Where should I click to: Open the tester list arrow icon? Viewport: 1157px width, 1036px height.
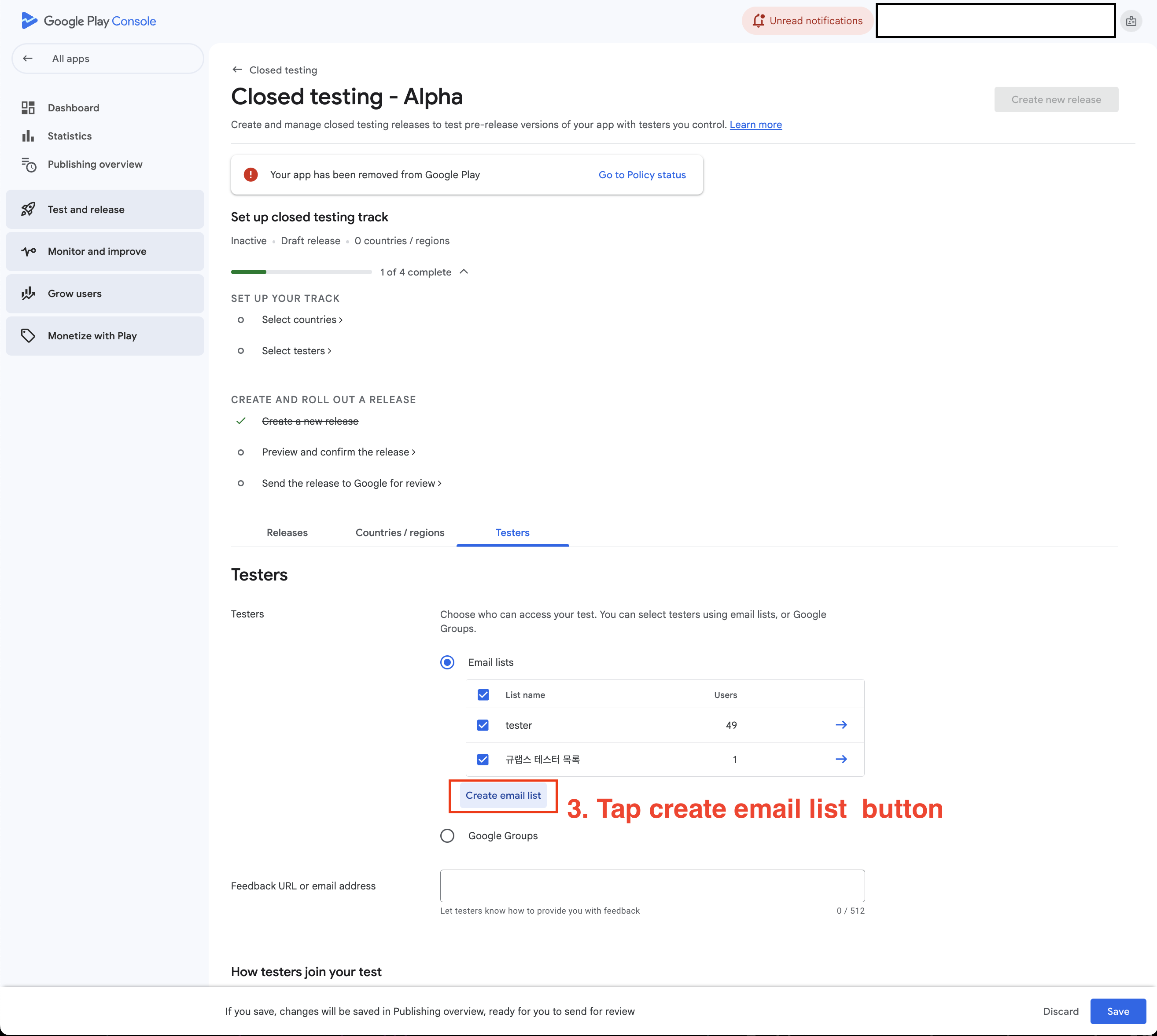pos(841,725)
